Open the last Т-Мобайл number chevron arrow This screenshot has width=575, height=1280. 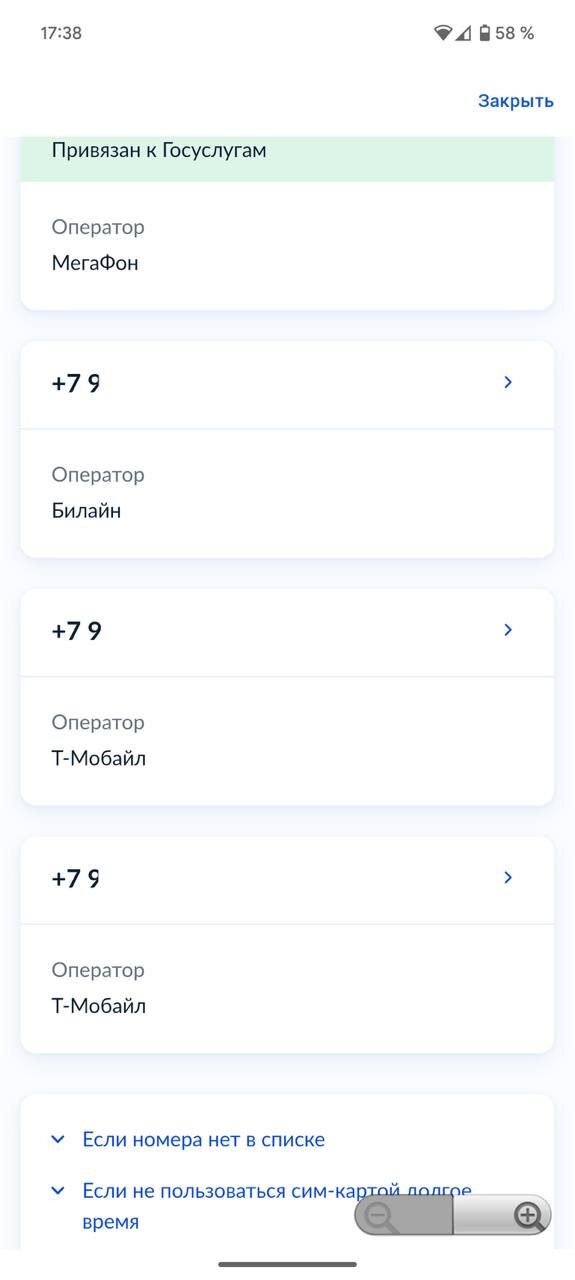point(508,877)
